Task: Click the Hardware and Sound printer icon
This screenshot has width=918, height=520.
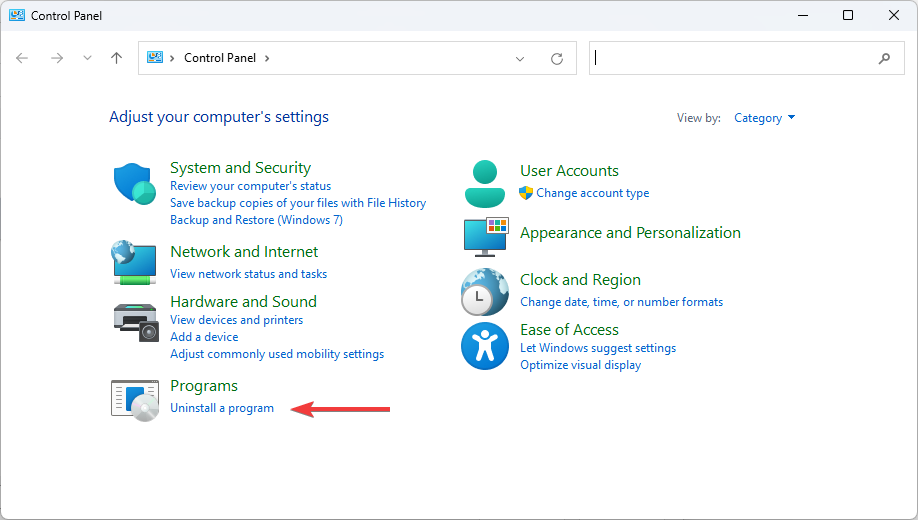Action: [136, 323]
